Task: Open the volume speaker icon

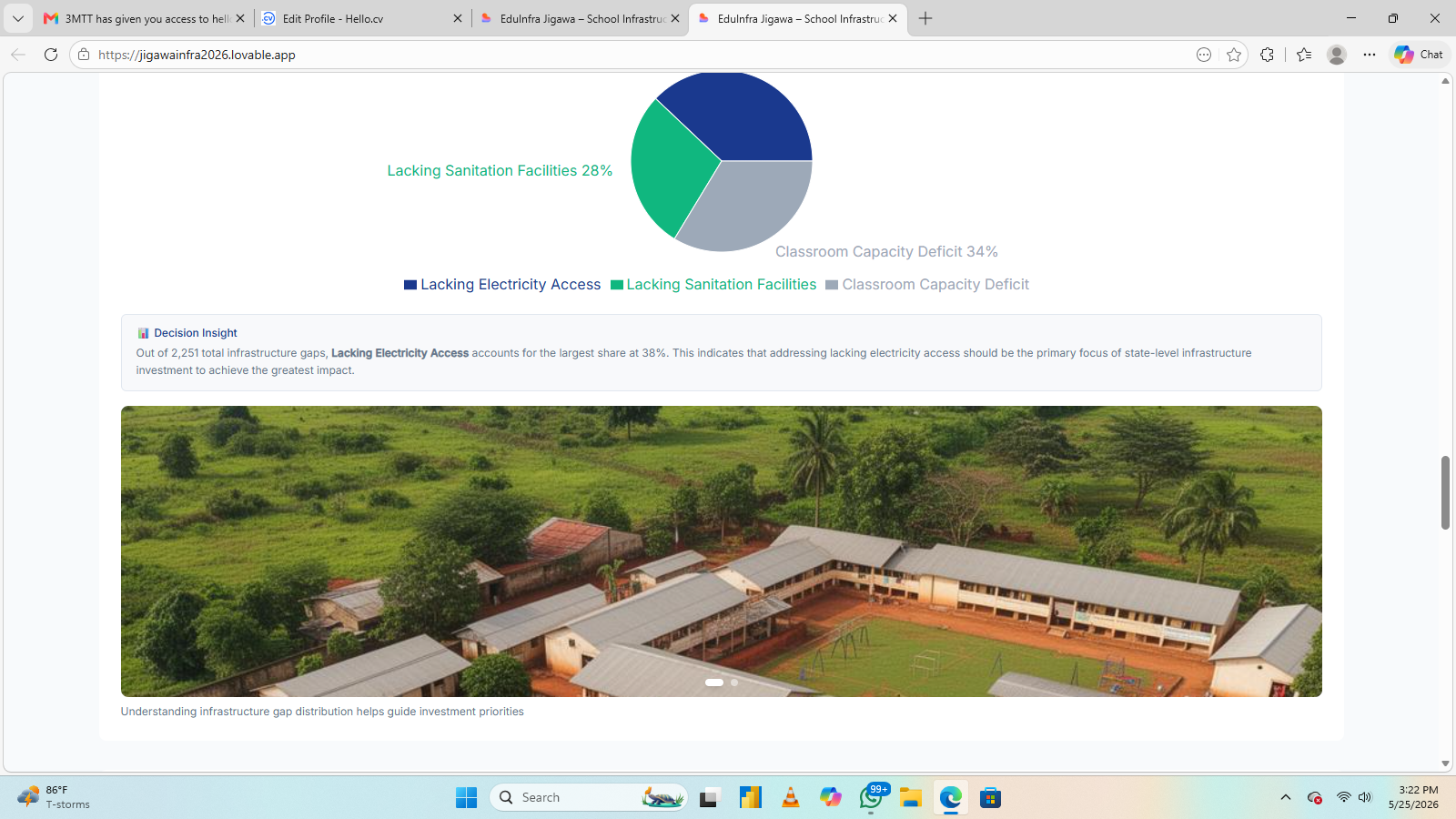Action: tap(1365, 798)
